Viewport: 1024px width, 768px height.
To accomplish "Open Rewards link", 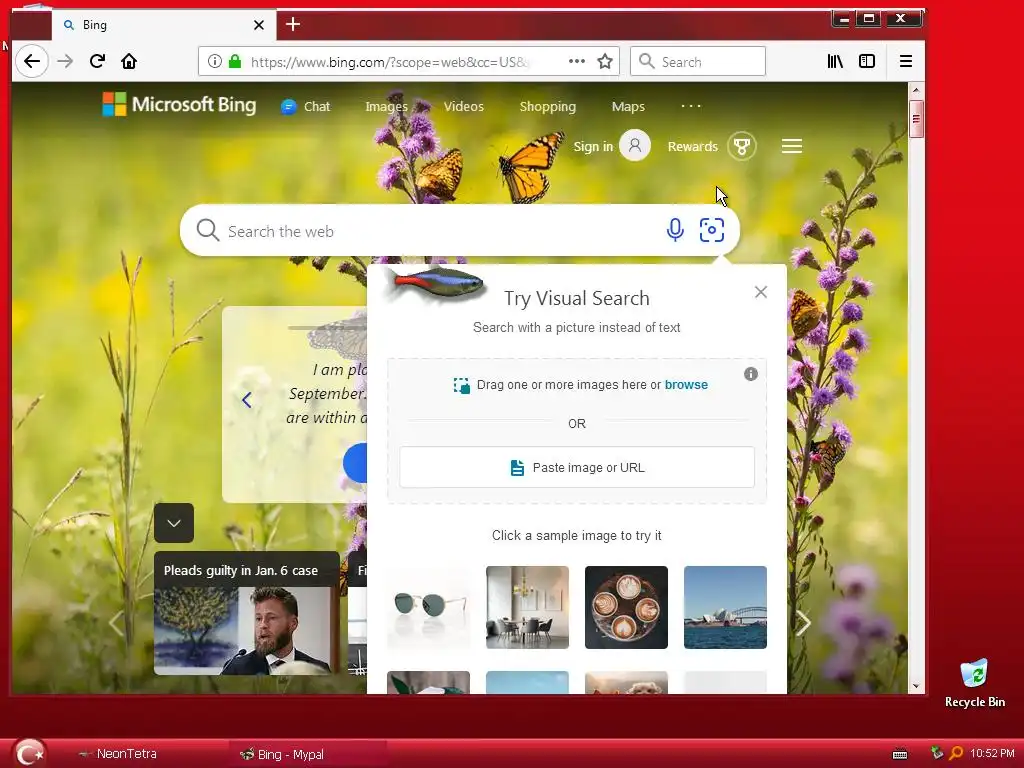I will coord(692,146).
